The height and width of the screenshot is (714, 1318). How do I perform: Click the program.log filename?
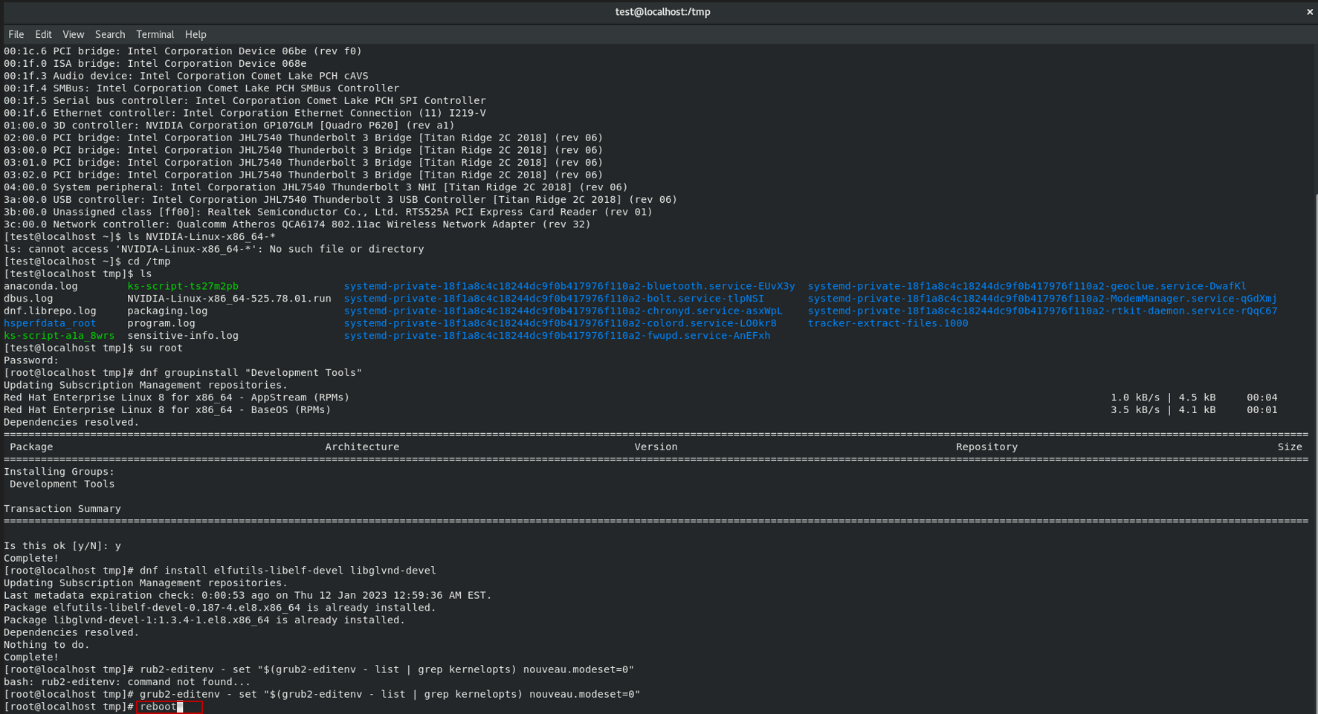click(x=161, y=324)
